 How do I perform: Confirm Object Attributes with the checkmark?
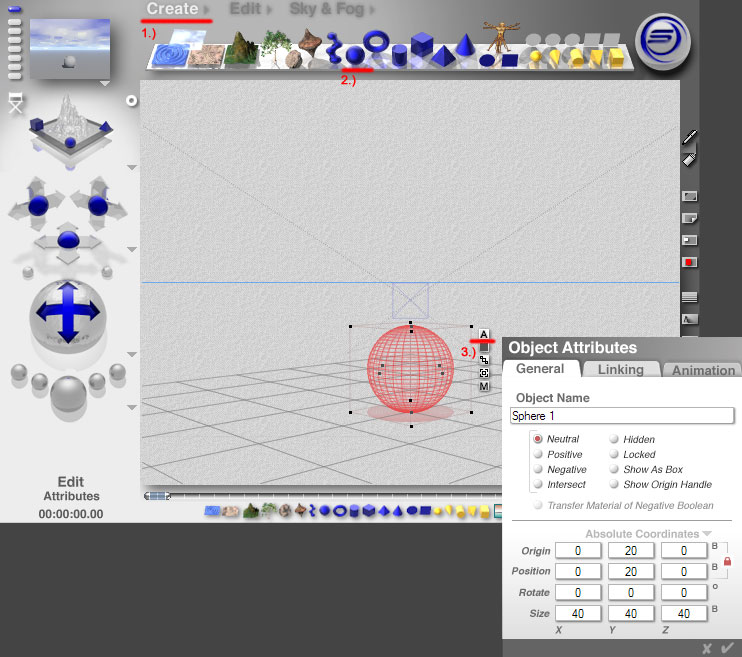point(727,648)
